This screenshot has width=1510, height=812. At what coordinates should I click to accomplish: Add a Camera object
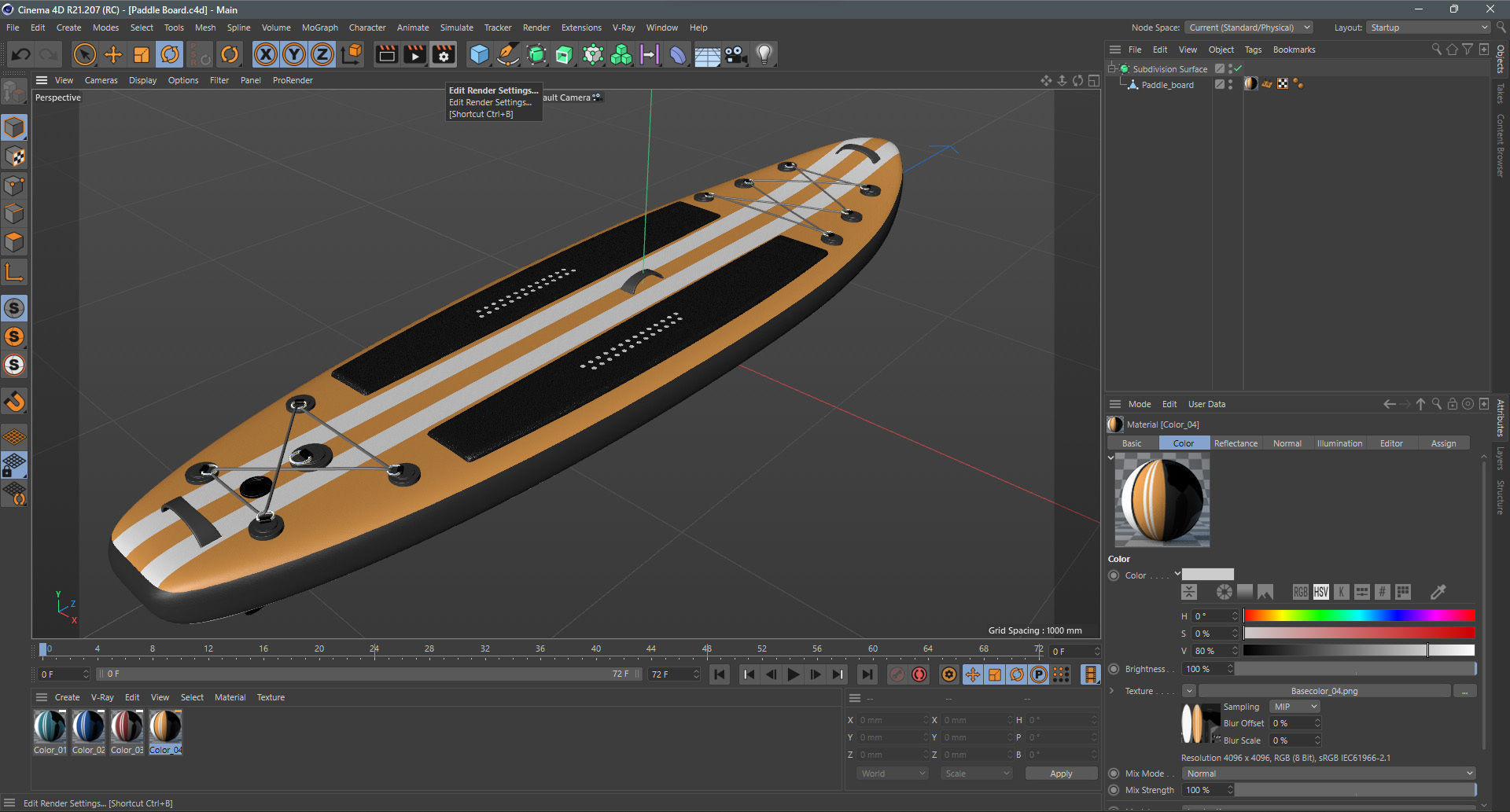point(735,54)
